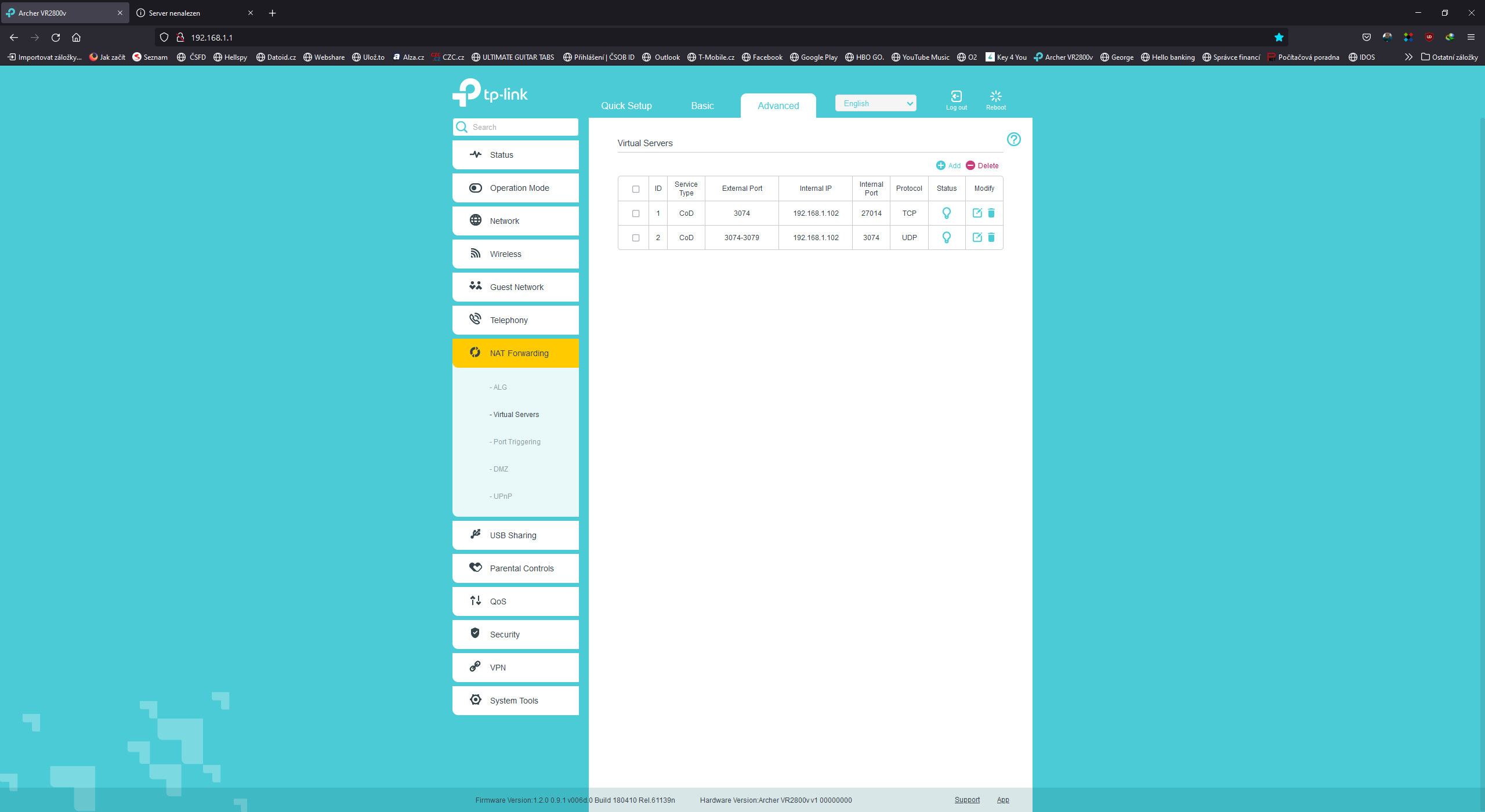Expand the System Tools sidebar section
The height and width of the screenshot is (812, 1485).
pyautogui.click(x=515, y=701)
